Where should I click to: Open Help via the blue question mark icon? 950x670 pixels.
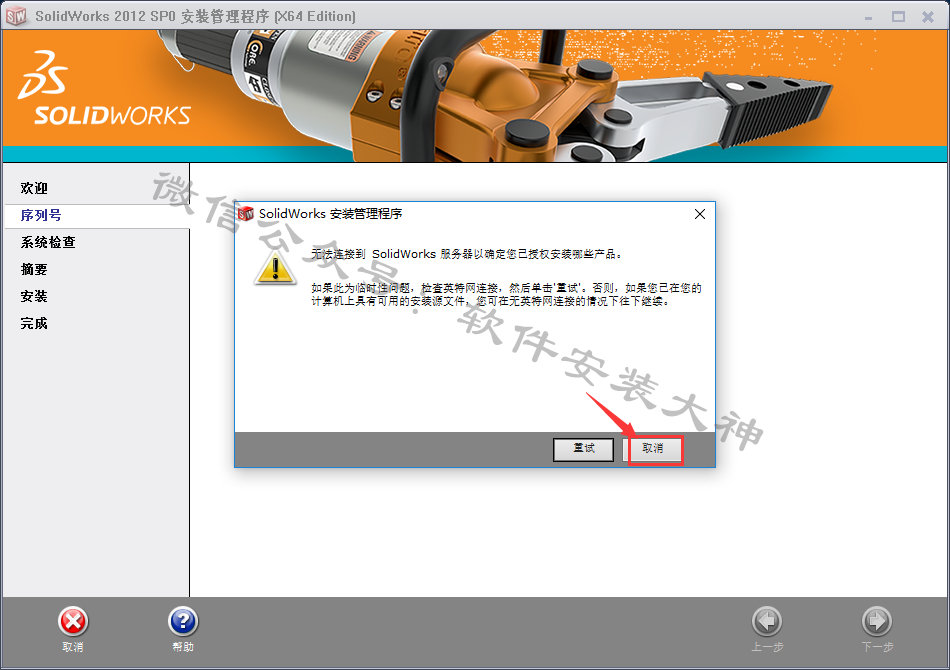pyautogui.click(x=183, y=622)
